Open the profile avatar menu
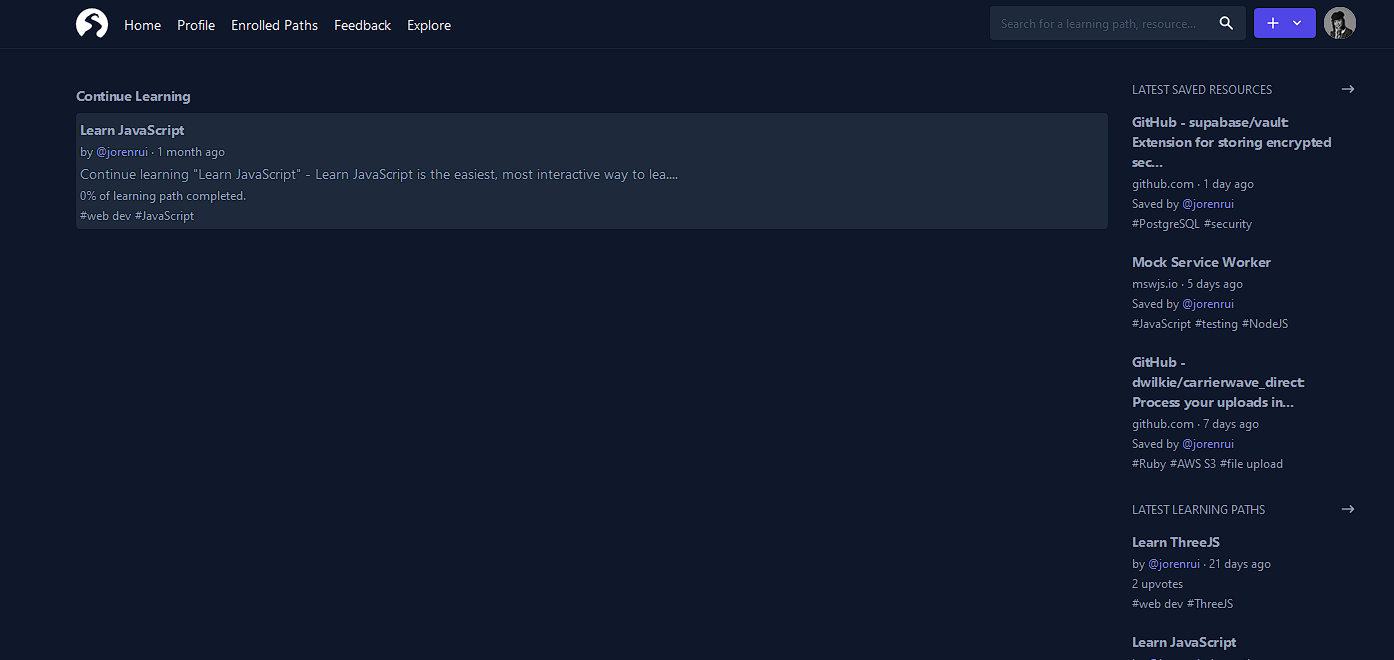1394x660 pixels. click(x=1339, y=22)
